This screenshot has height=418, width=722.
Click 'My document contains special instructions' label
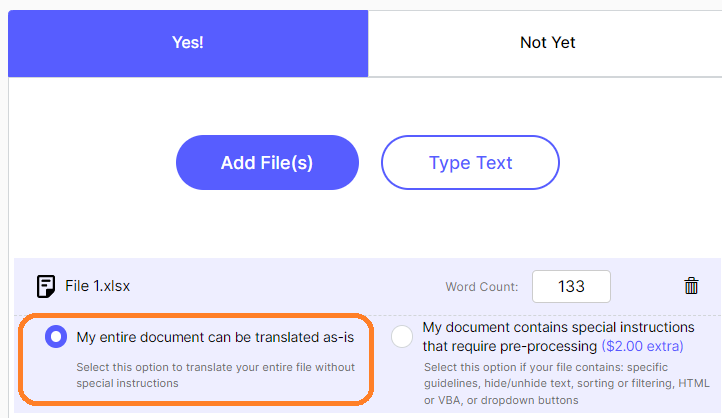pyautogui.click(x=558, y=327)
